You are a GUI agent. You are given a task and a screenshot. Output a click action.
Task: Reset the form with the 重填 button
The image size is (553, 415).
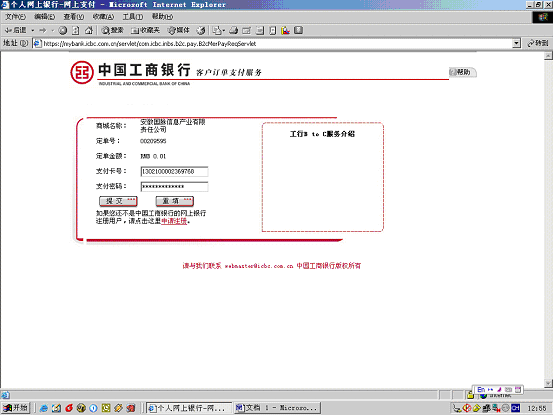coord(175,201)
